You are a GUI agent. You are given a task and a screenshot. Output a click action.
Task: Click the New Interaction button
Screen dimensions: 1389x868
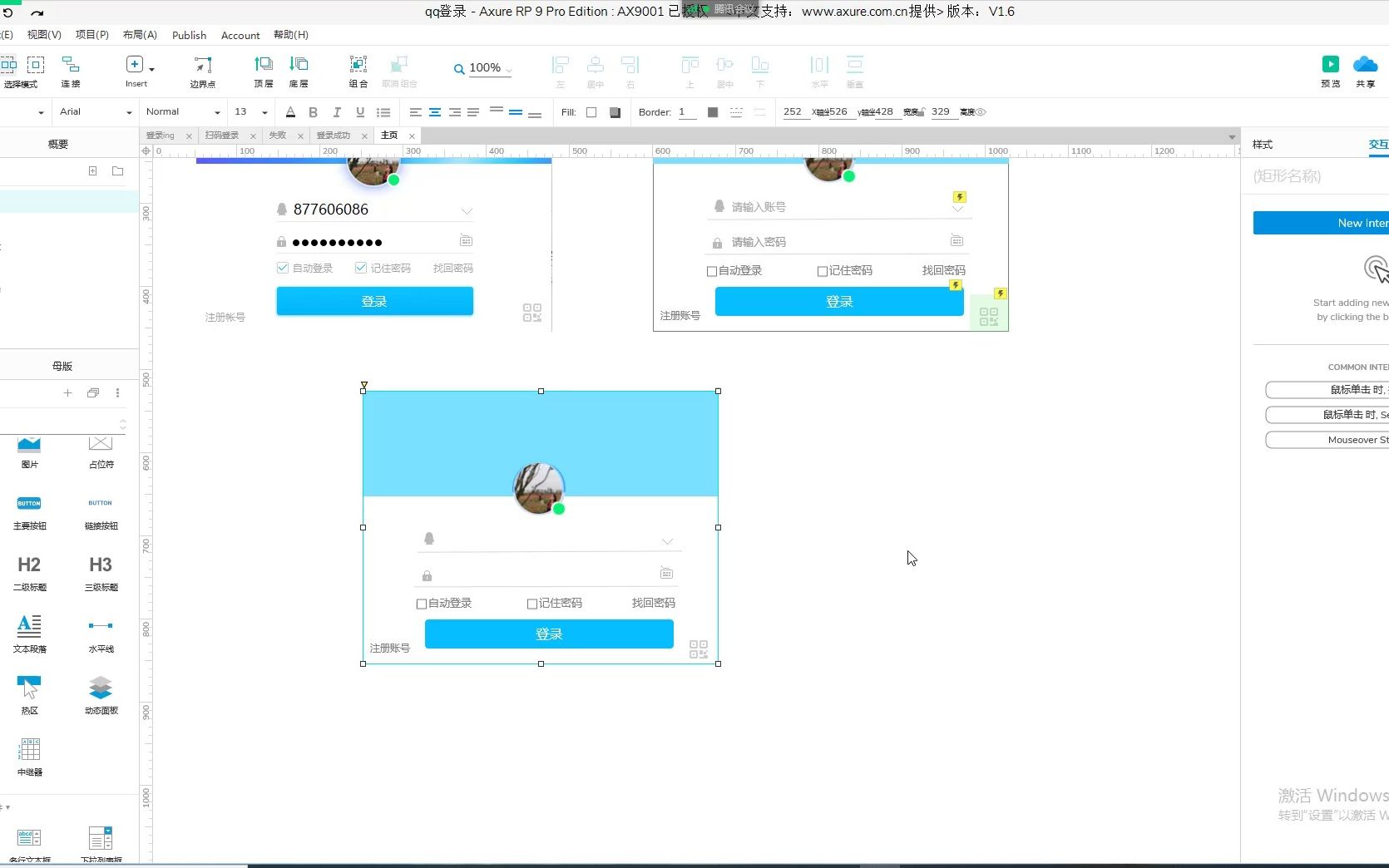coord(1321,223)
